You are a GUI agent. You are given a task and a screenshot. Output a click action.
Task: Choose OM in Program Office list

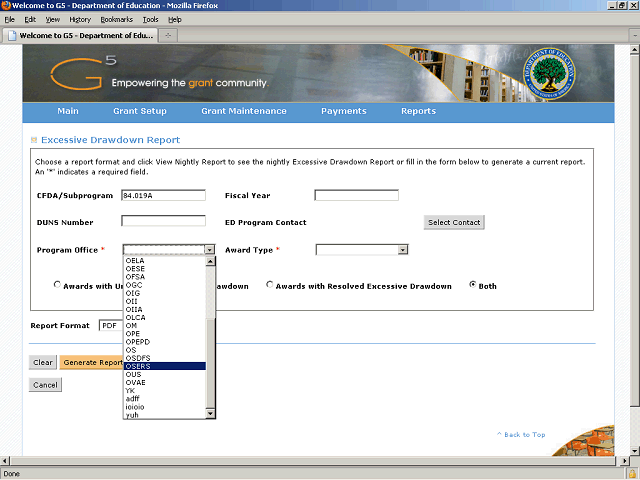pos(165,326)
